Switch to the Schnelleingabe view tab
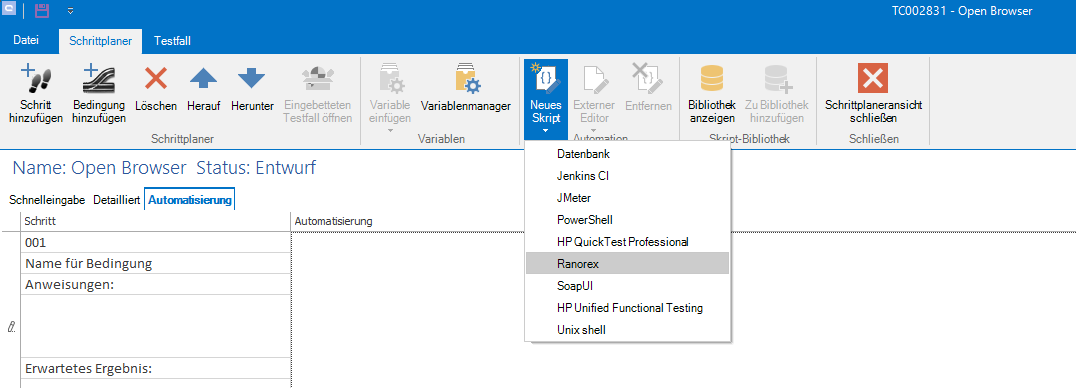 47,201
